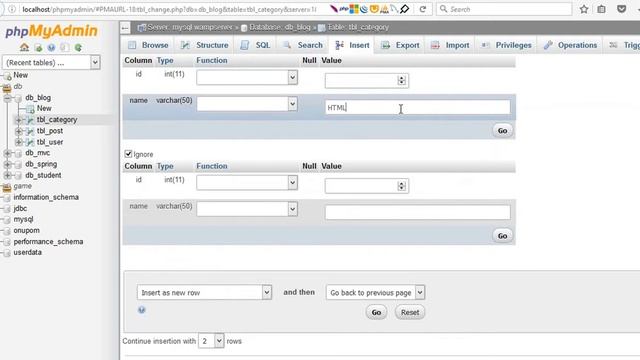Click the log out icon beside home

(38, 48)
